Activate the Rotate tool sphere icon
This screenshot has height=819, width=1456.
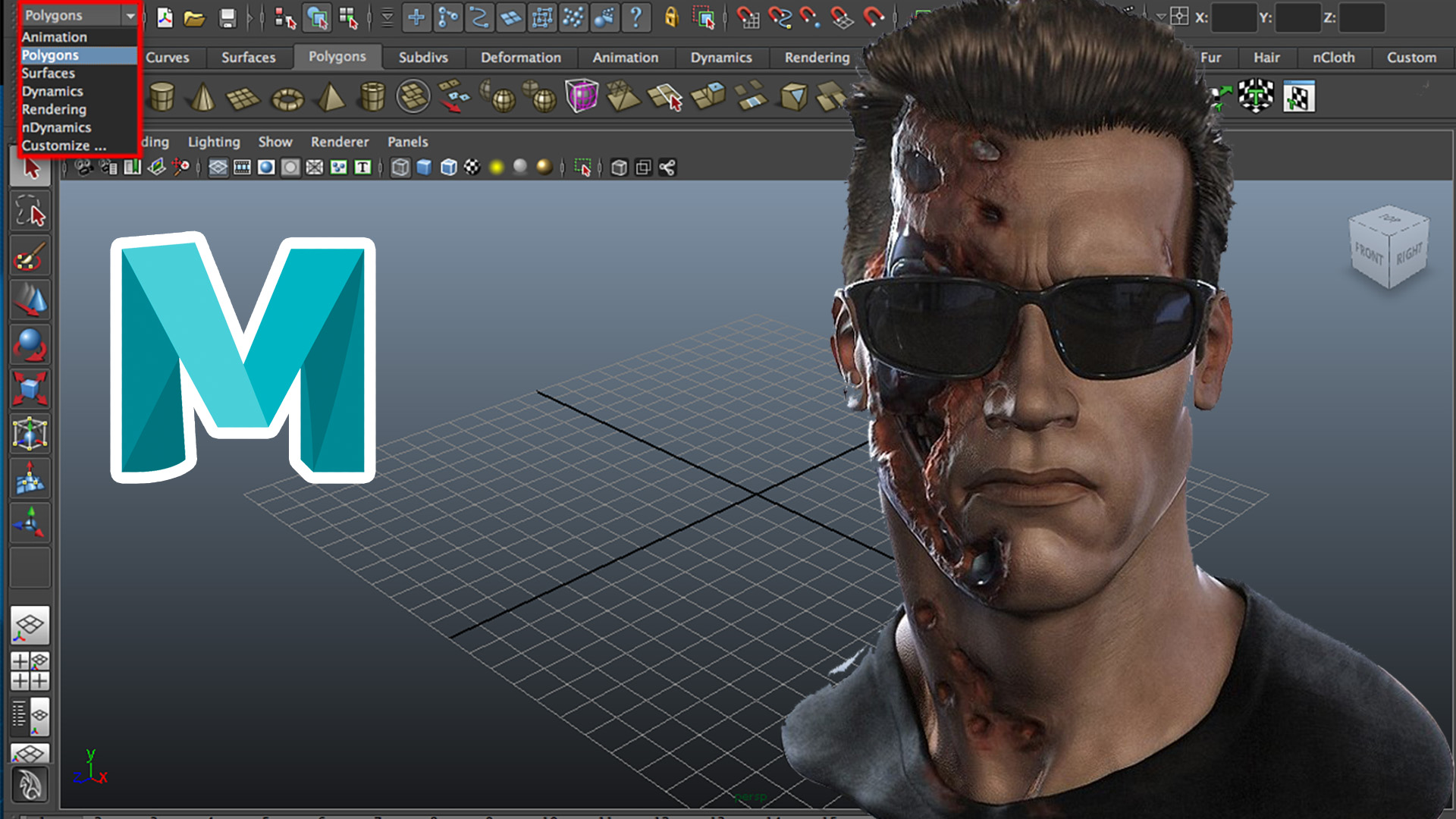click(x=30, y=345)
